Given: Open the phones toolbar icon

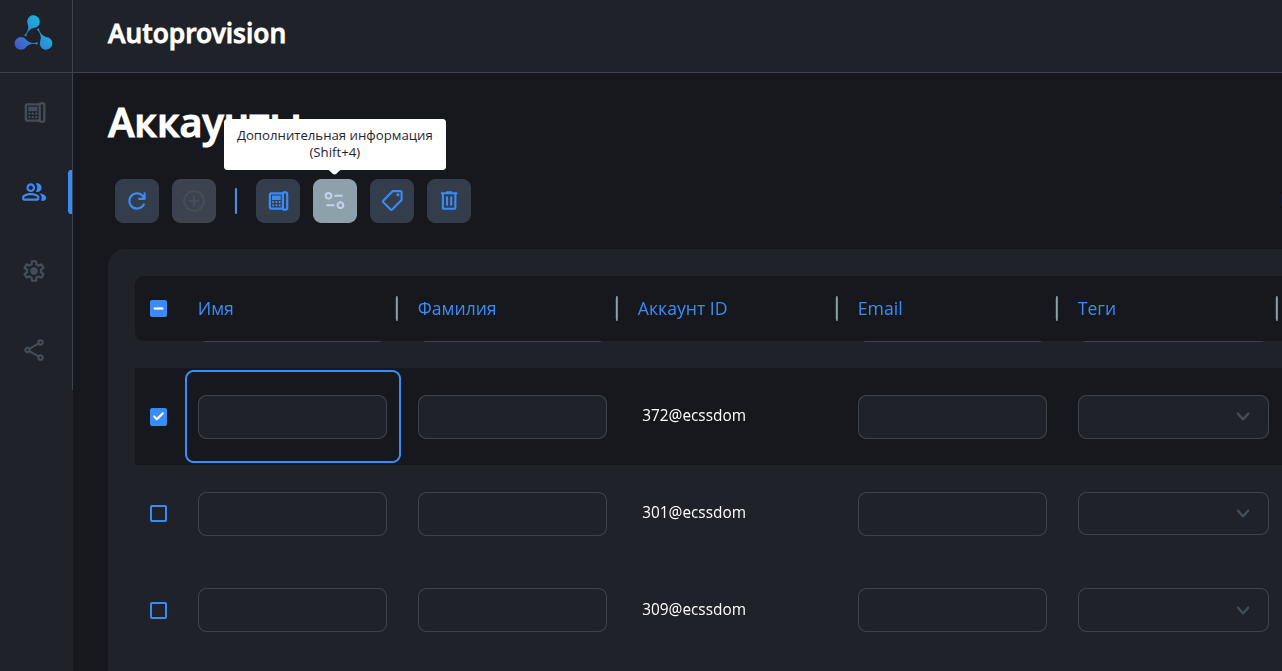Looking at the screenshot, I should (x=278, y=201).
